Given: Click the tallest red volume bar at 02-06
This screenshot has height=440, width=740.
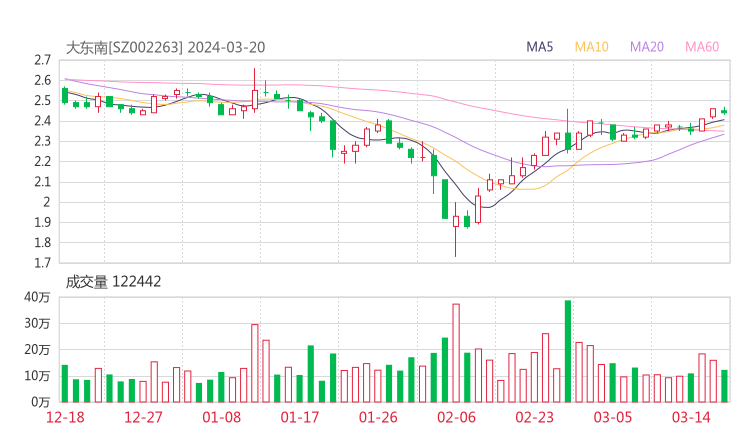Looking at the screenshot, I should [456, 353].
